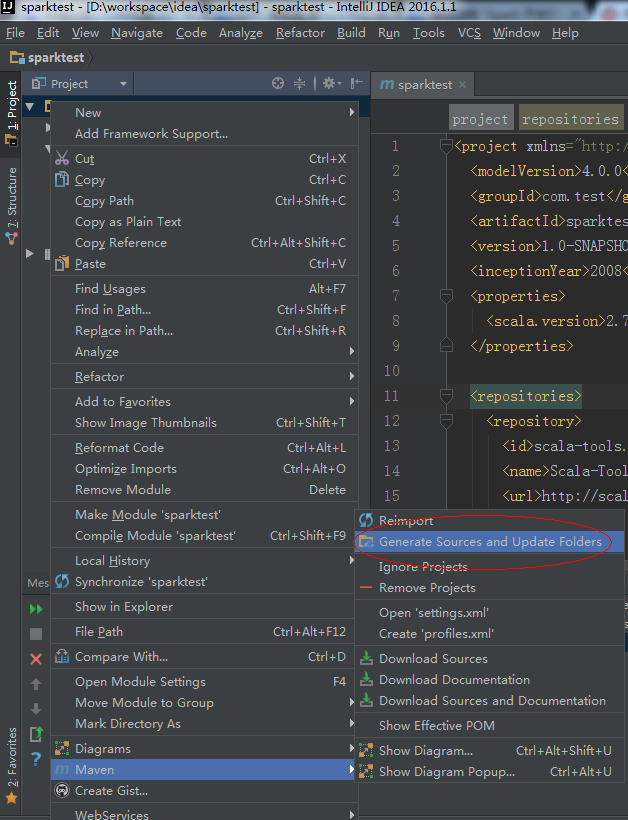Hide the Project tool window
The height and width of the screenshot is (820, 628).
point(357,83)
